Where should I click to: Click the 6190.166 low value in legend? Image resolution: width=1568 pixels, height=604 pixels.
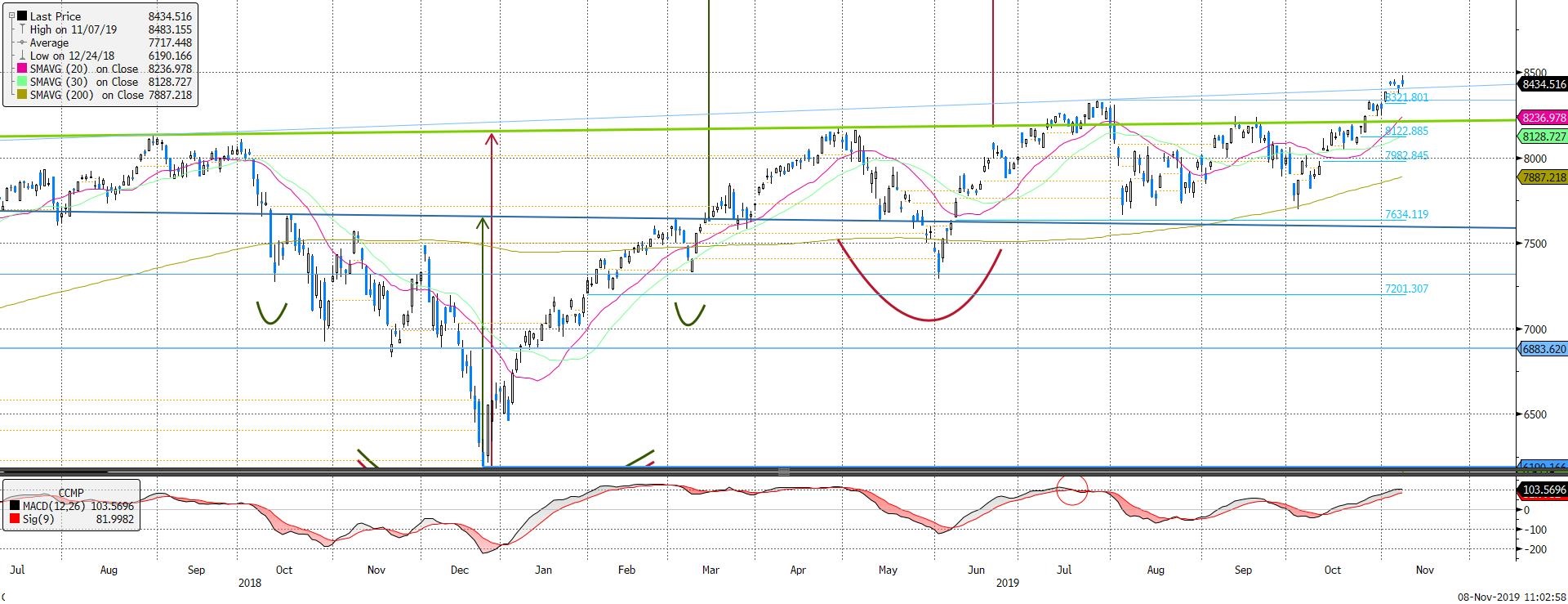pyautogui.click(x=170, y=56)
